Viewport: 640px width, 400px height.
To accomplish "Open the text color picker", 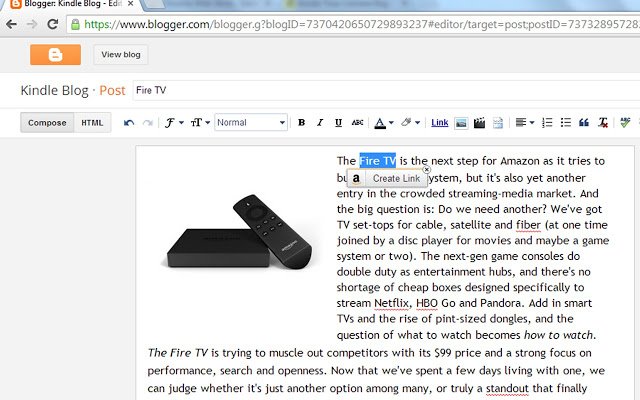I will [384, 123].
